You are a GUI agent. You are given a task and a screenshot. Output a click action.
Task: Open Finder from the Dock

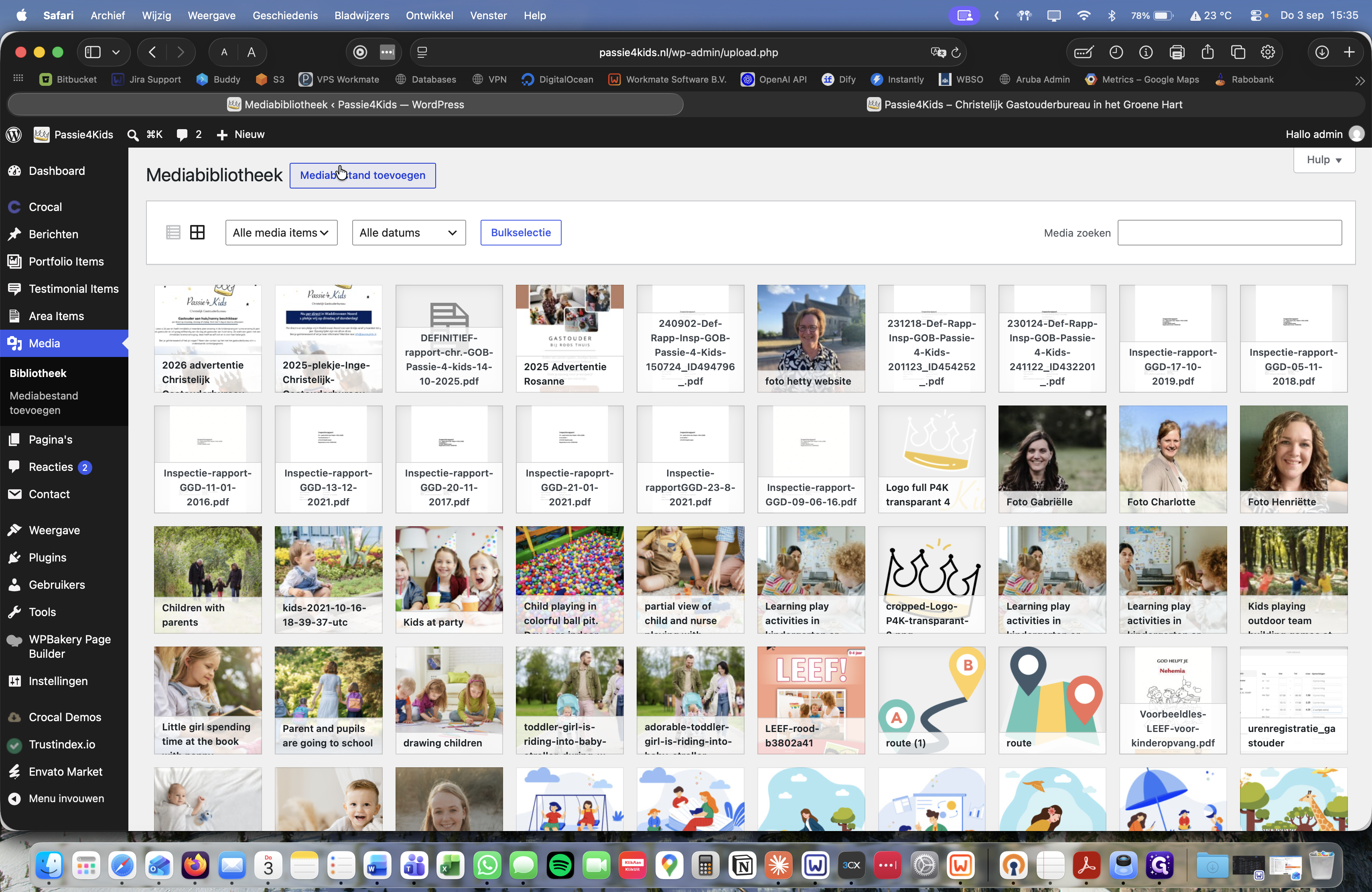pyautogui.click(x=50, y=865)
